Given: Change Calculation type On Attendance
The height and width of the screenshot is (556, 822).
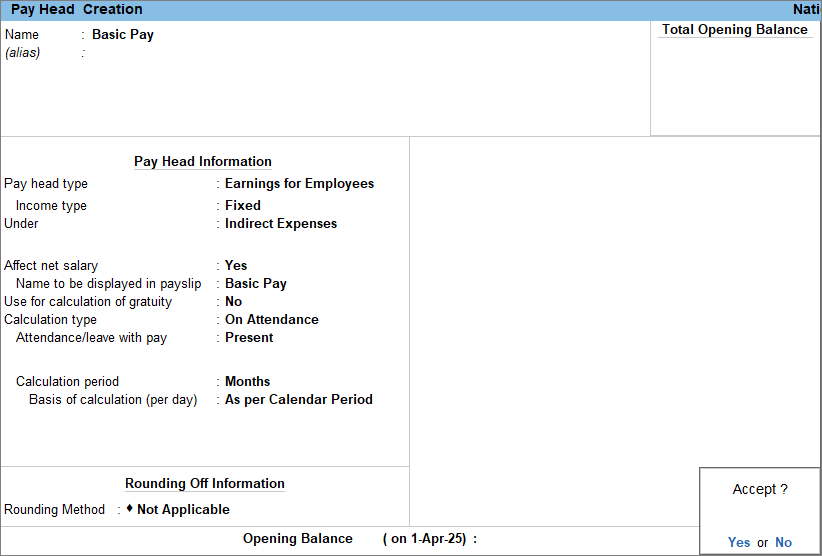Looking at the screenshot, I should pos(272,320).
